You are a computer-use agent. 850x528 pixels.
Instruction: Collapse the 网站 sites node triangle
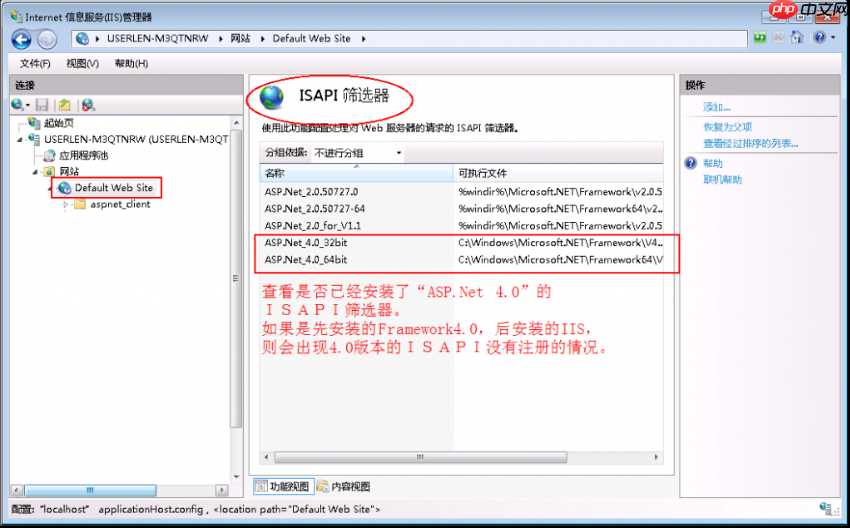tap(36, 172)
